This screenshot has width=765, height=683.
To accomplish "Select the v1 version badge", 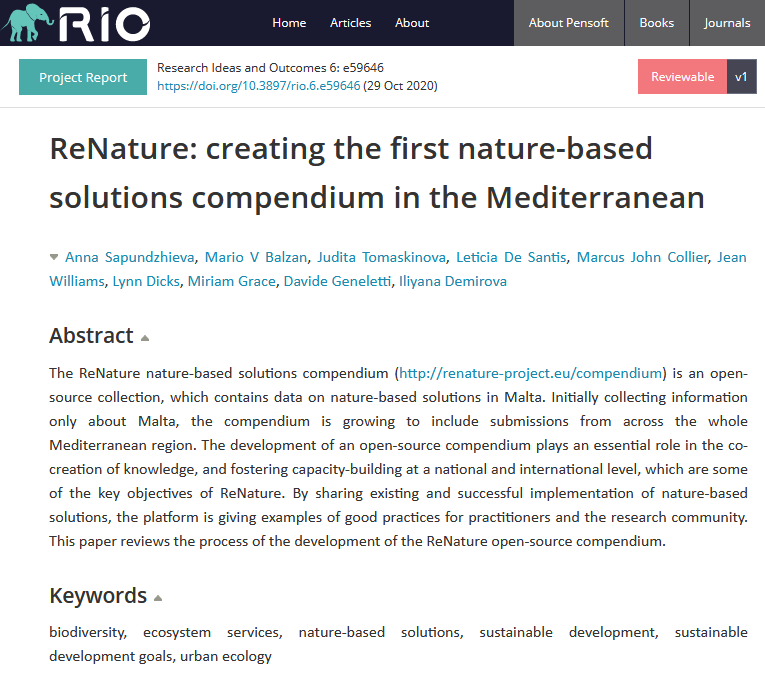I will pyautogui.click(x=742, y=77).
